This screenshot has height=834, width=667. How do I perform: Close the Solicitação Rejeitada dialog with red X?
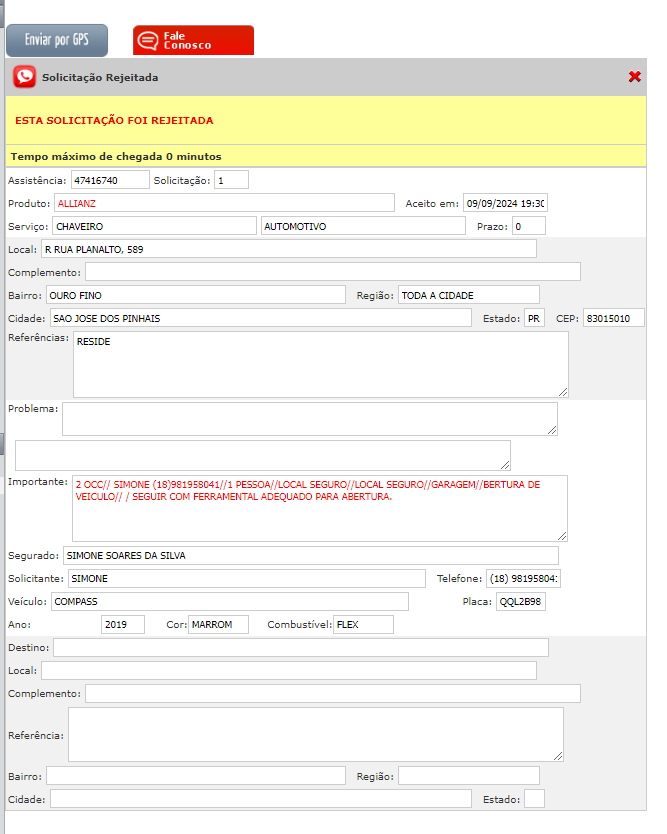pos(634,77)
